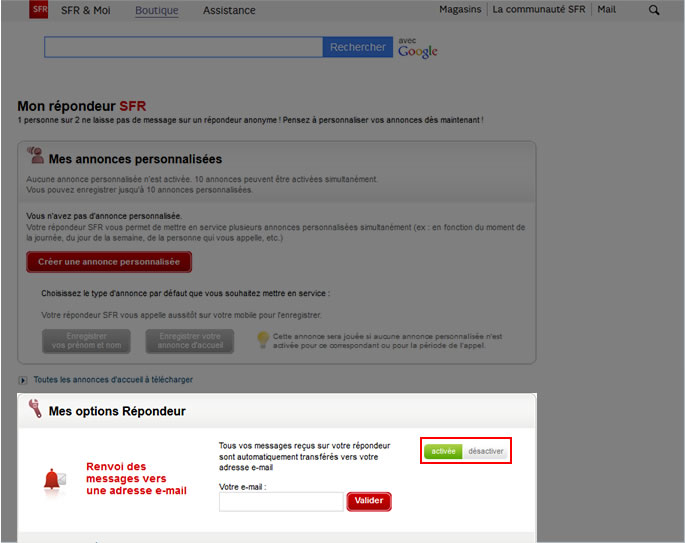Click the Rechercher button
Screen dimensions: 685x543
coord(358,47)
